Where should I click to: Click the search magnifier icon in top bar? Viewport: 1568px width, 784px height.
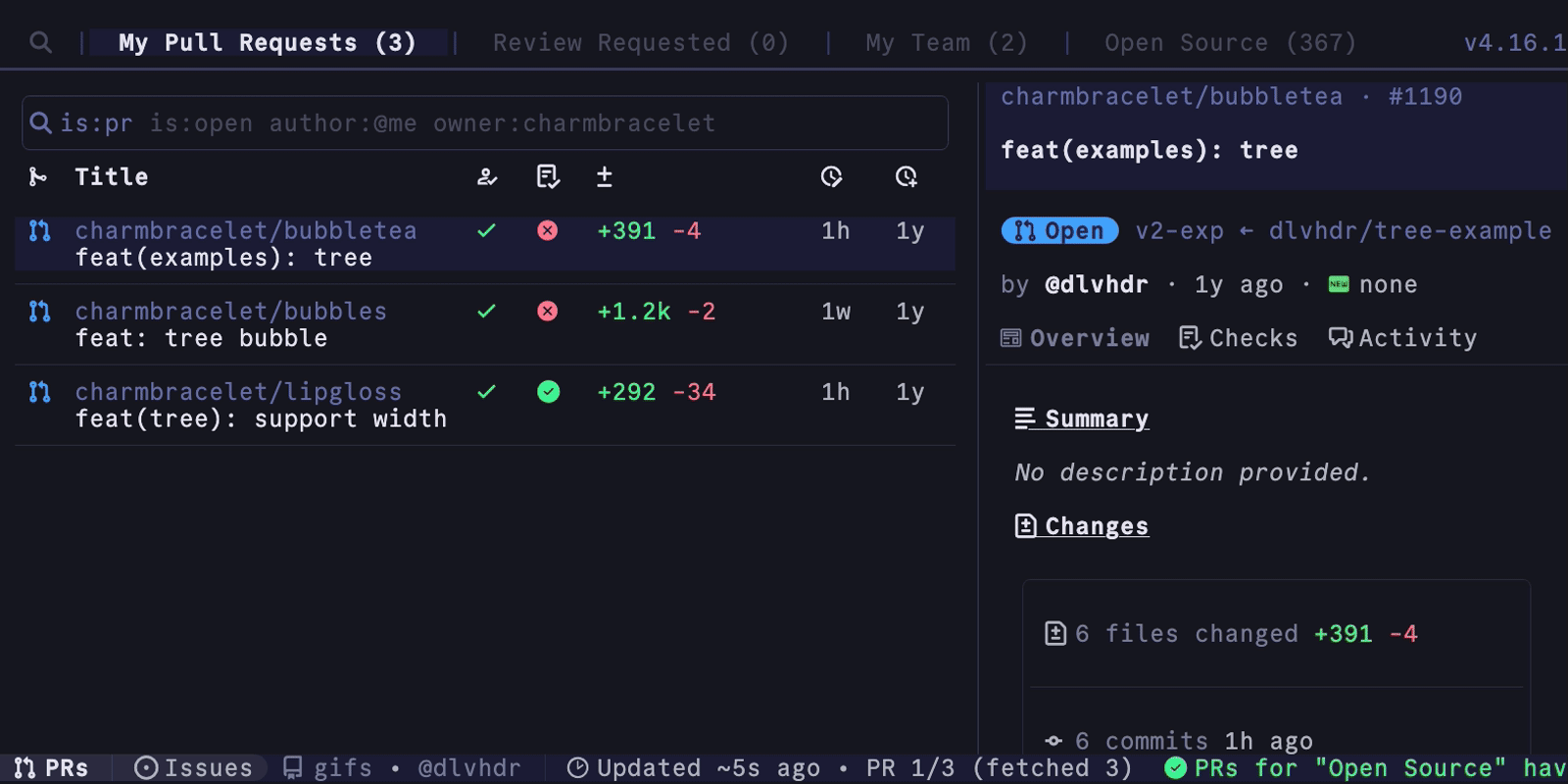tap(40, 42)
